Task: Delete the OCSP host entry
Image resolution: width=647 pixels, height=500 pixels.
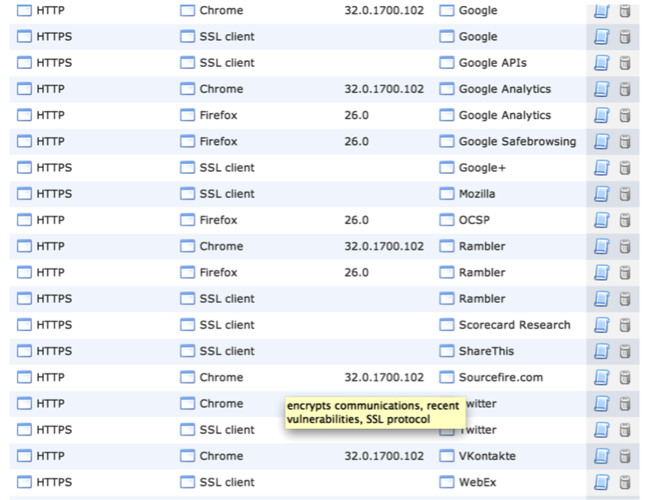Action: [x=625, y=220]
